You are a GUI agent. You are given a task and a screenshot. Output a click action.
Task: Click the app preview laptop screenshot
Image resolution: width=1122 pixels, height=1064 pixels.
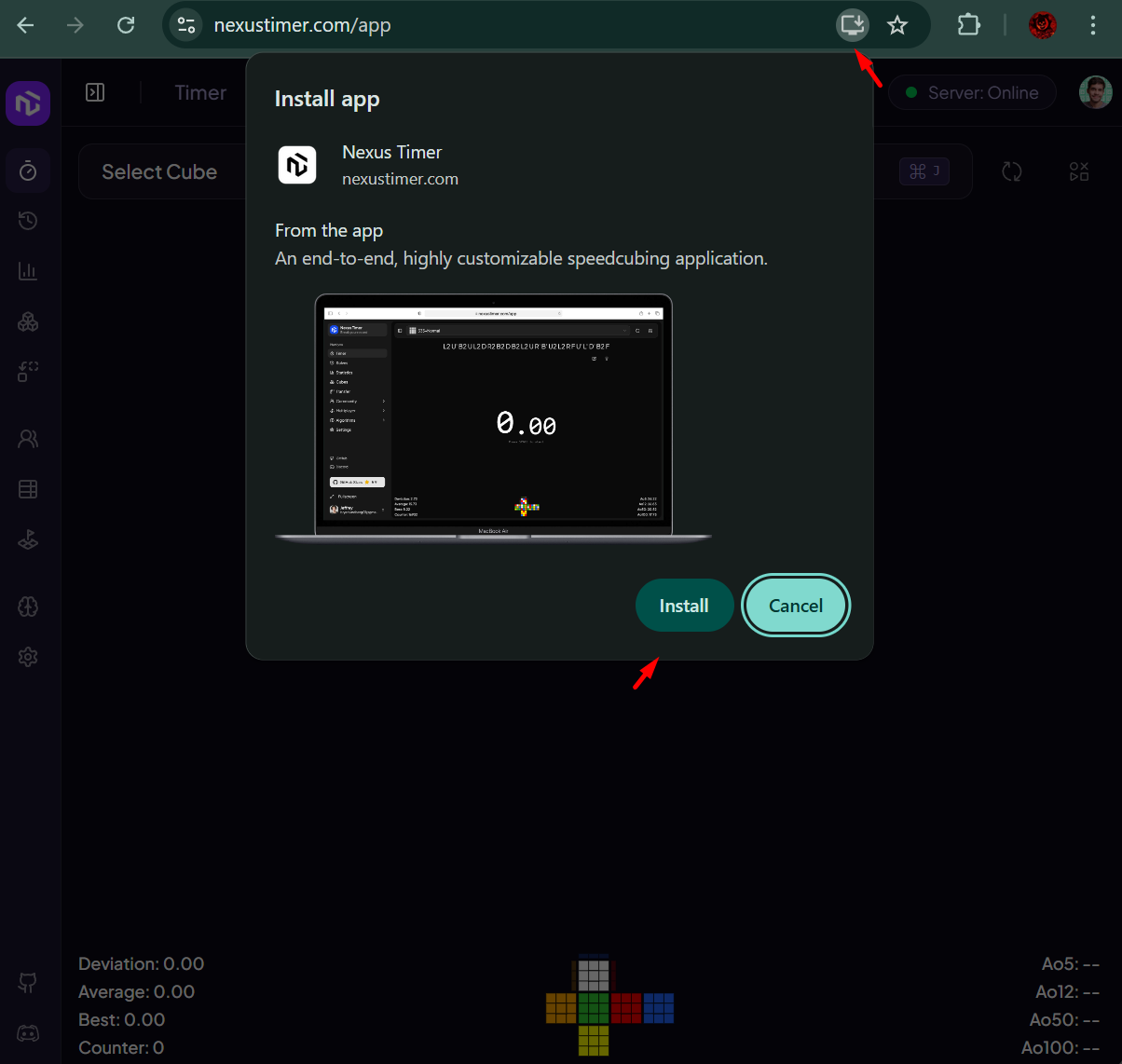(493, 417)
